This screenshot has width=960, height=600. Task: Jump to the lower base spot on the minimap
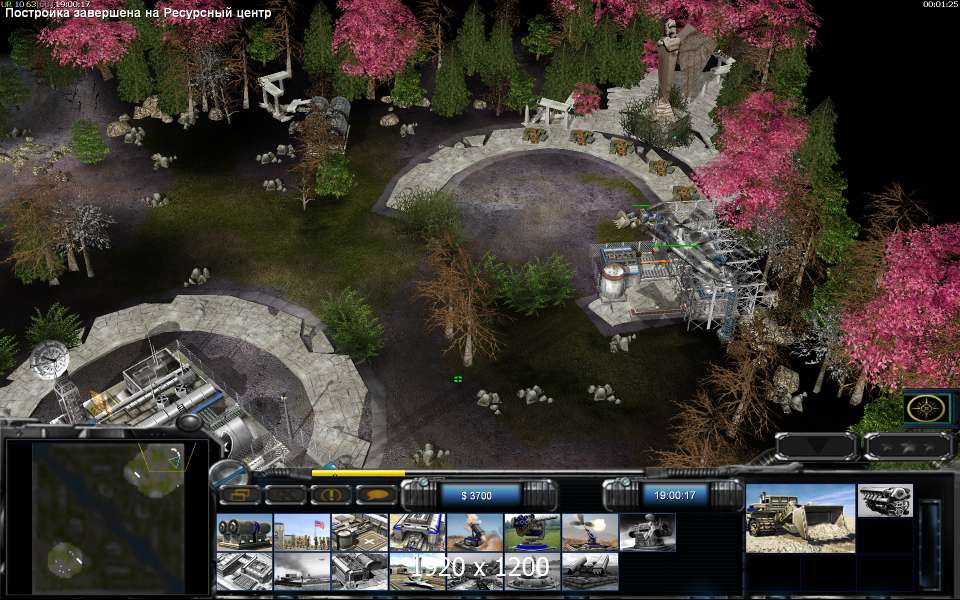coord(66,559)
